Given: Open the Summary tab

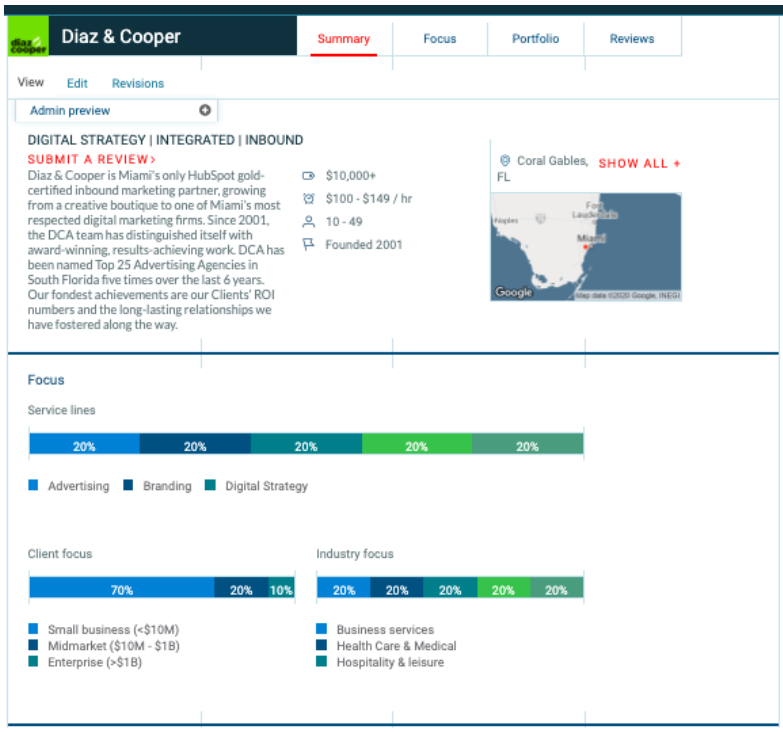Looking at the screenshot, I should [343, 39].
